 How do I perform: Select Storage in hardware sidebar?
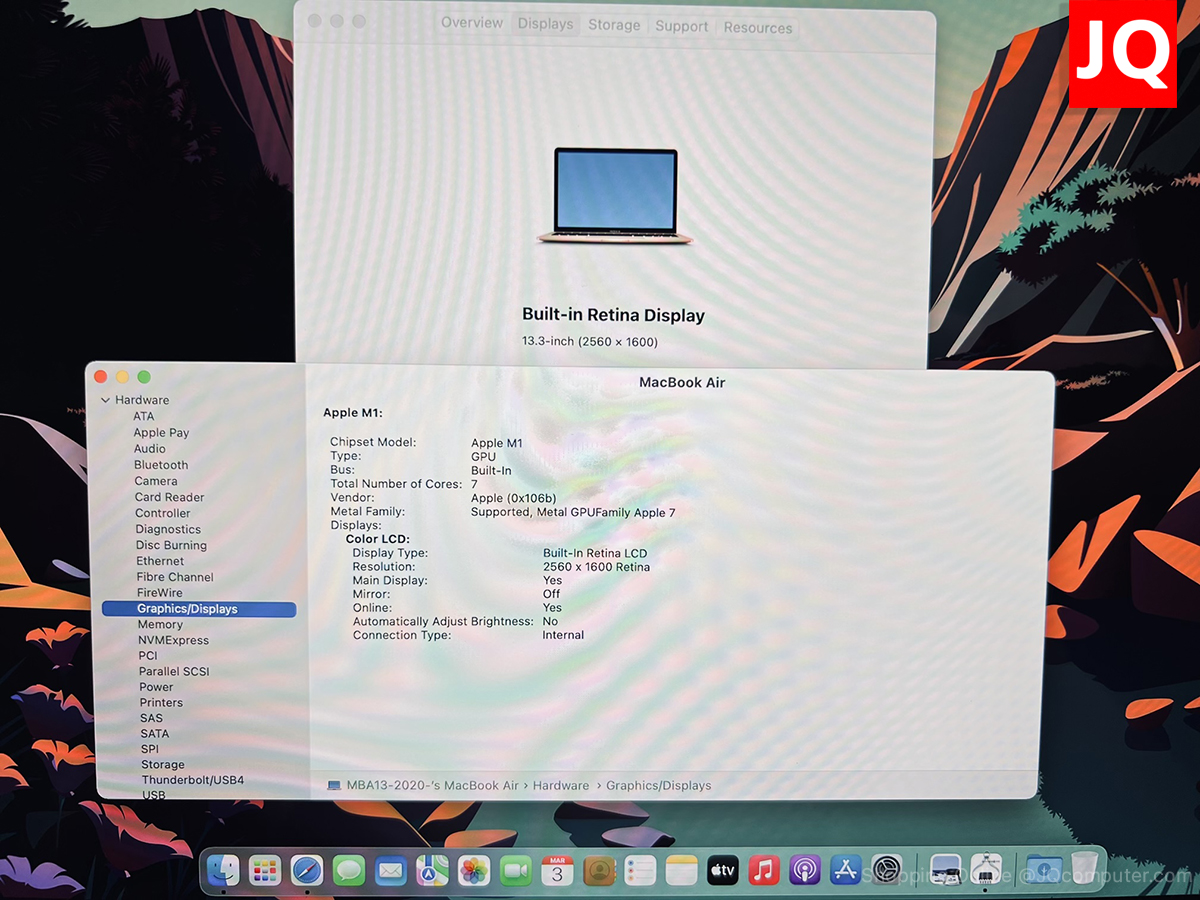(163, 765)
